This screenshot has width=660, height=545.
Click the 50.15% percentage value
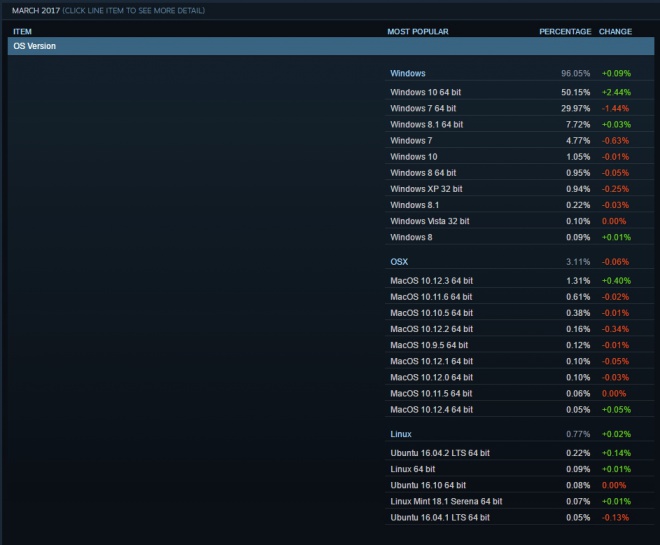point(575,92)
